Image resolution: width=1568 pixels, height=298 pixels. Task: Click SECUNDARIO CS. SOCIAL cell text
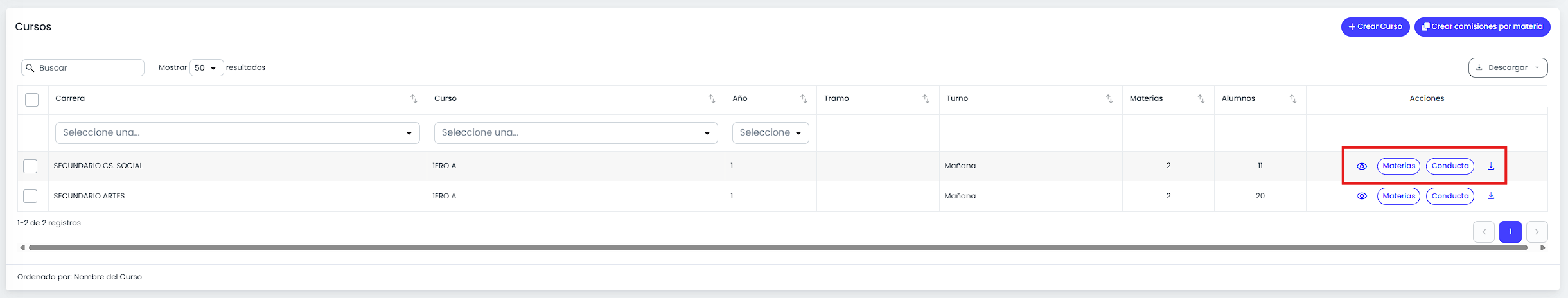click(x=98, y=166)
